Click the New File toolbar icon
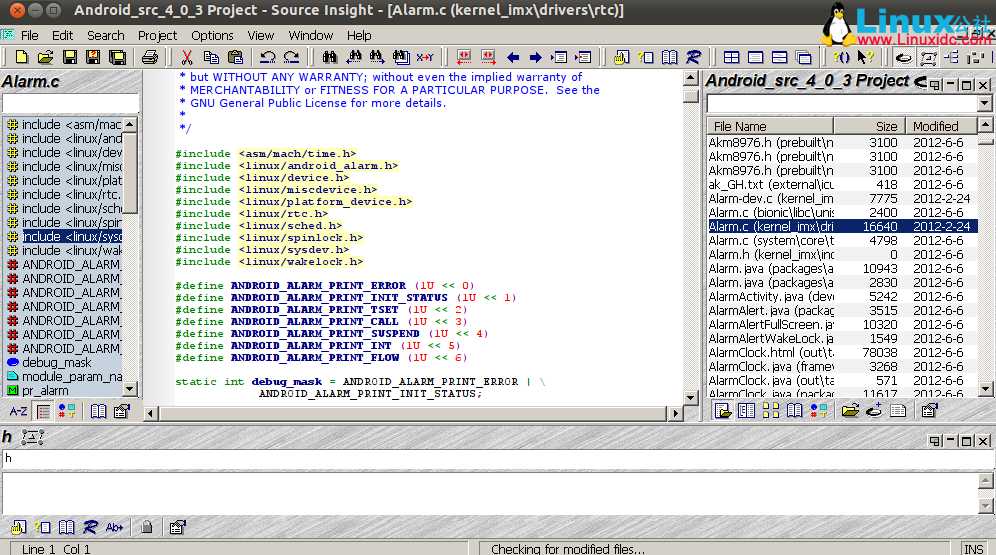Viewport: 996px width, 555px height. point(22,57)
